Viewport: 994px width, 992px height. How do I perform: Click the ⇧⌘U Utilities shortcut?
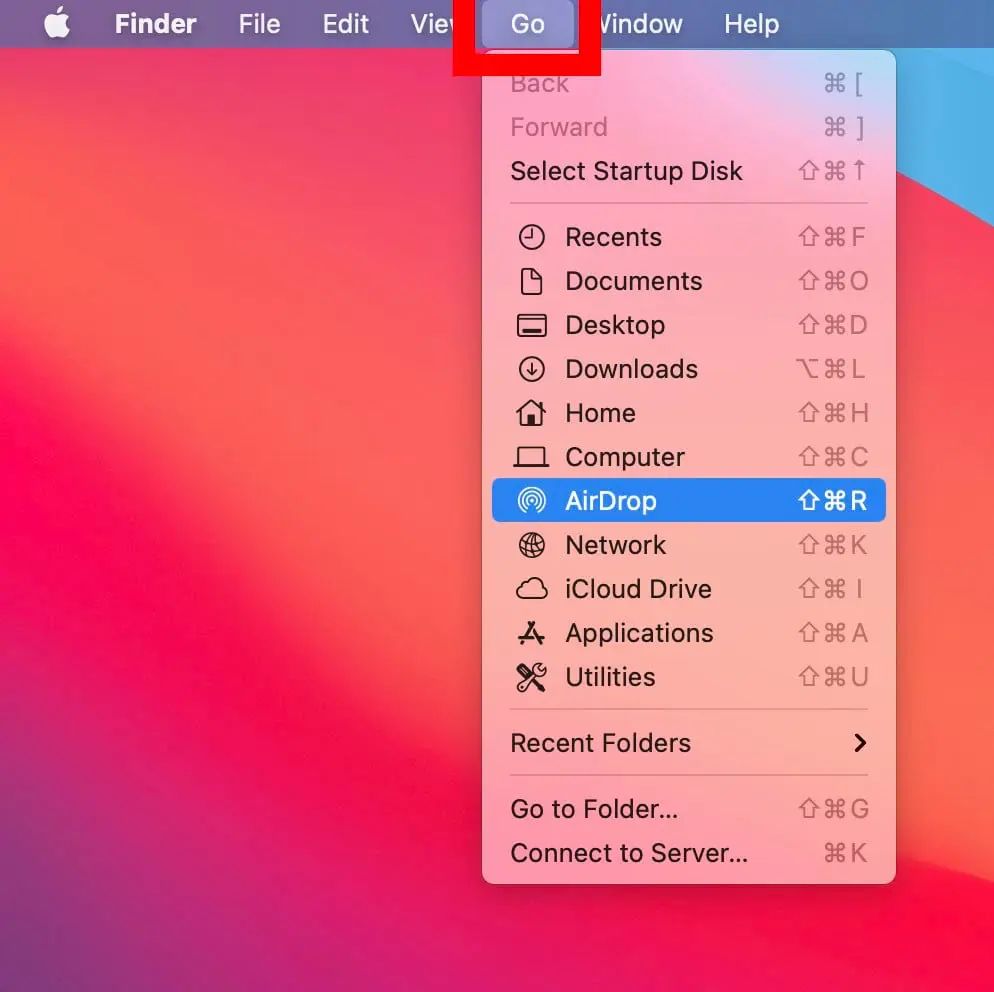(x=832, y=677)
